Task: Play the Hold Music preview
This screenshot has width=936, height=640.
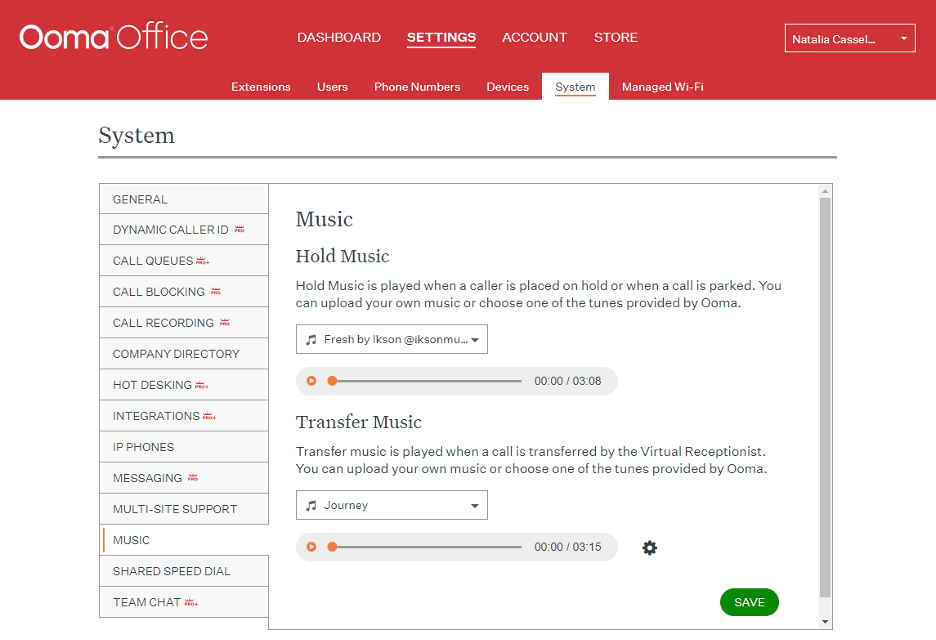Action: (312, 380)
